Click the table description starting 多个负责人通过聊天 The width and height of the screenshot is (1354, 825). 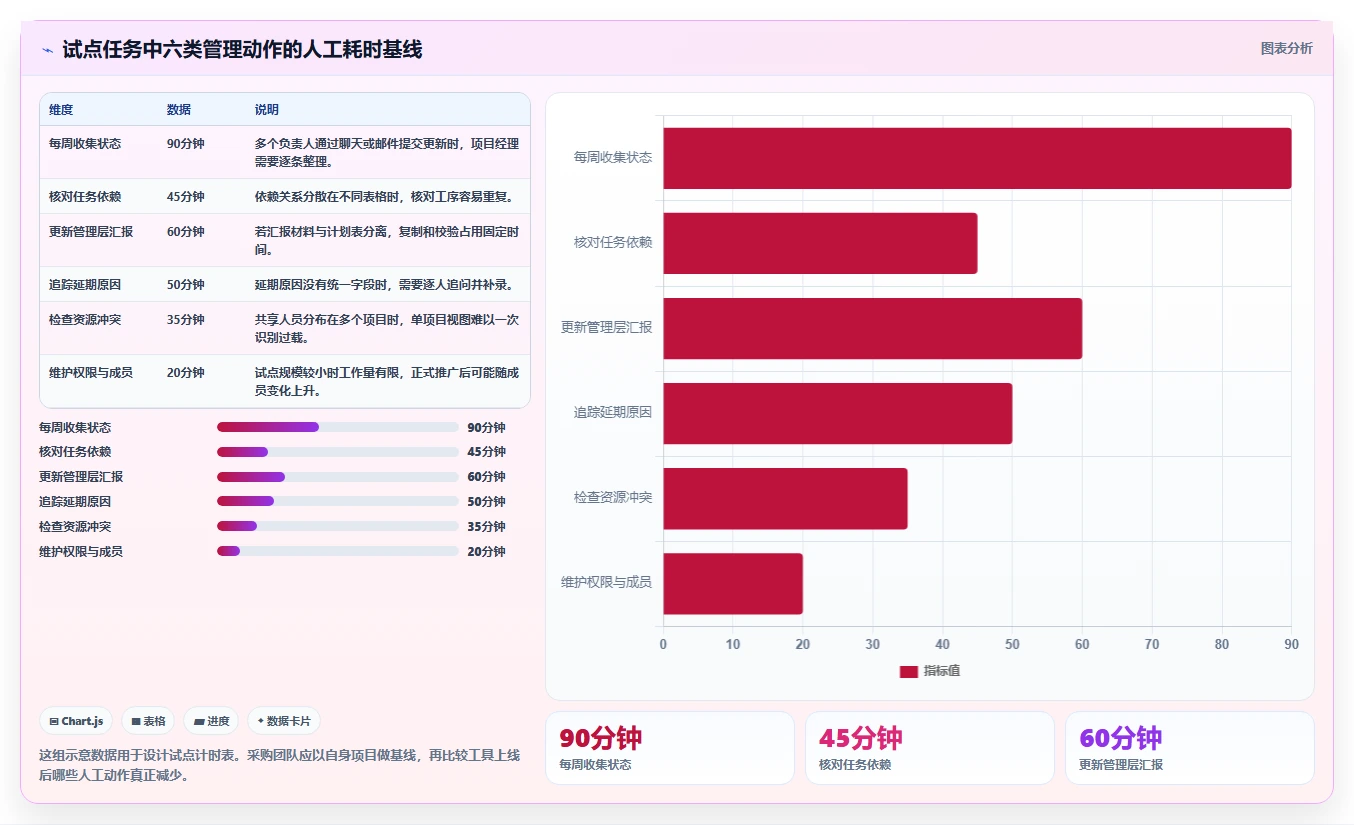point(387,152)
